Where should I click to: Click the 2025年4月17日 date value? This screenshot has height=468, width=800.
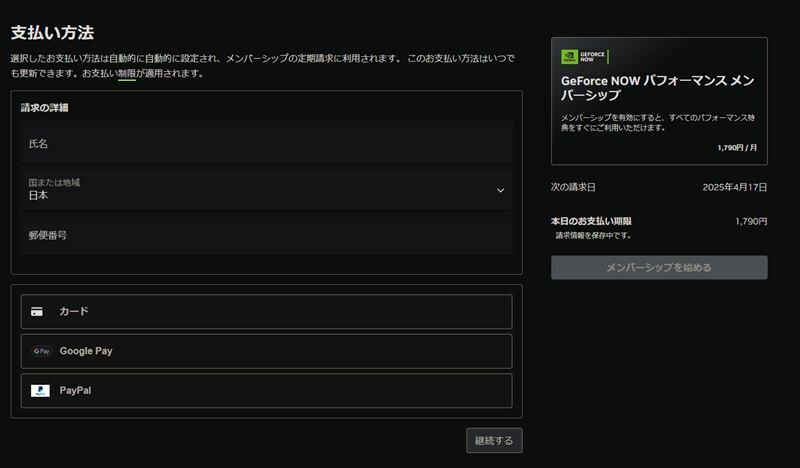click(735, 187)
